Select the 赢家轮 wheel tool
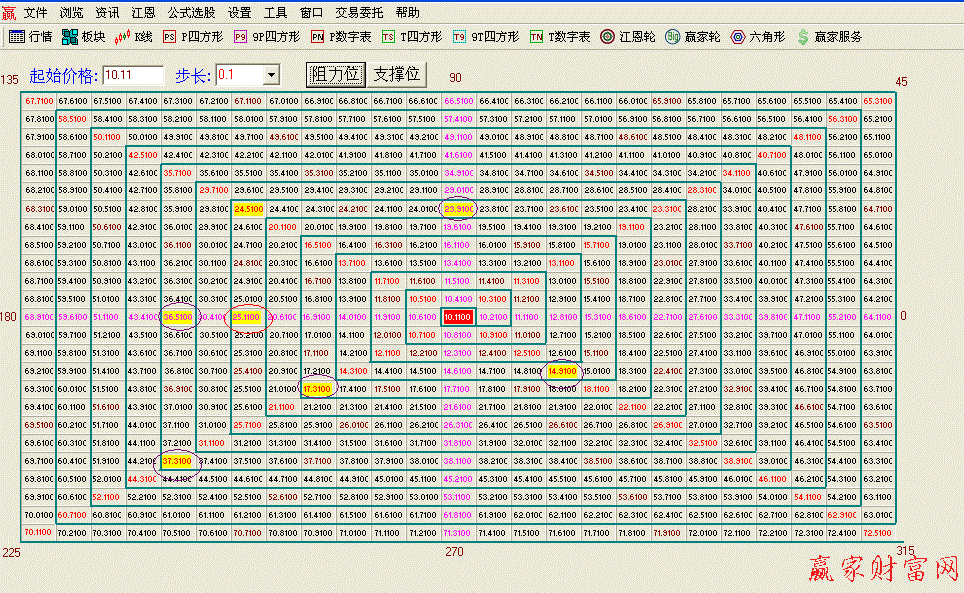 click(692, 36)
